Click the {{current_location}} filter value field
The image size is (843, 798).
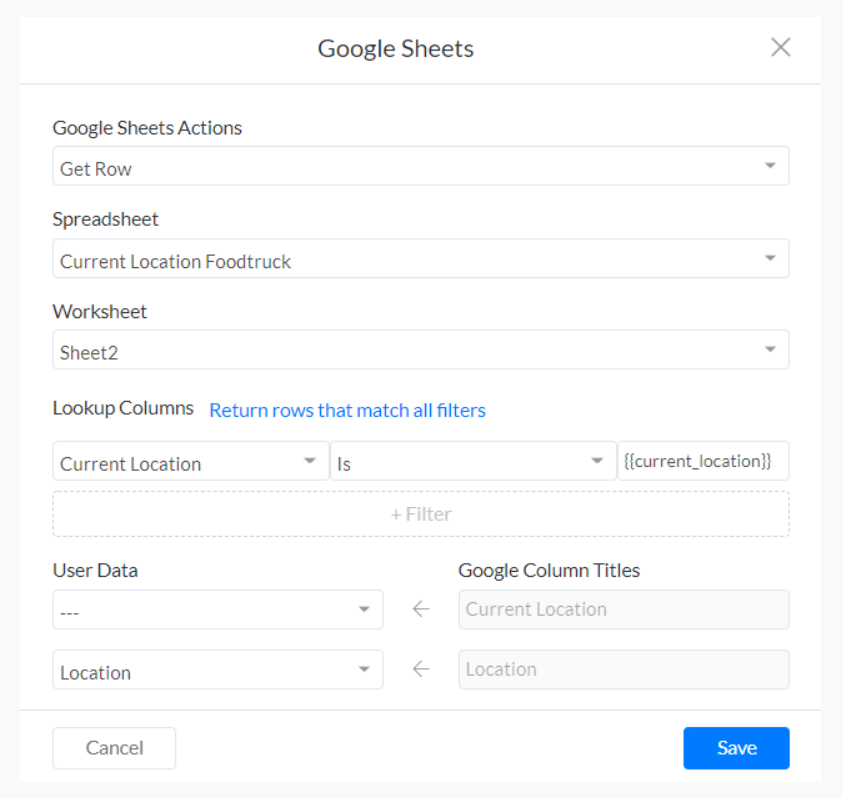702,462
